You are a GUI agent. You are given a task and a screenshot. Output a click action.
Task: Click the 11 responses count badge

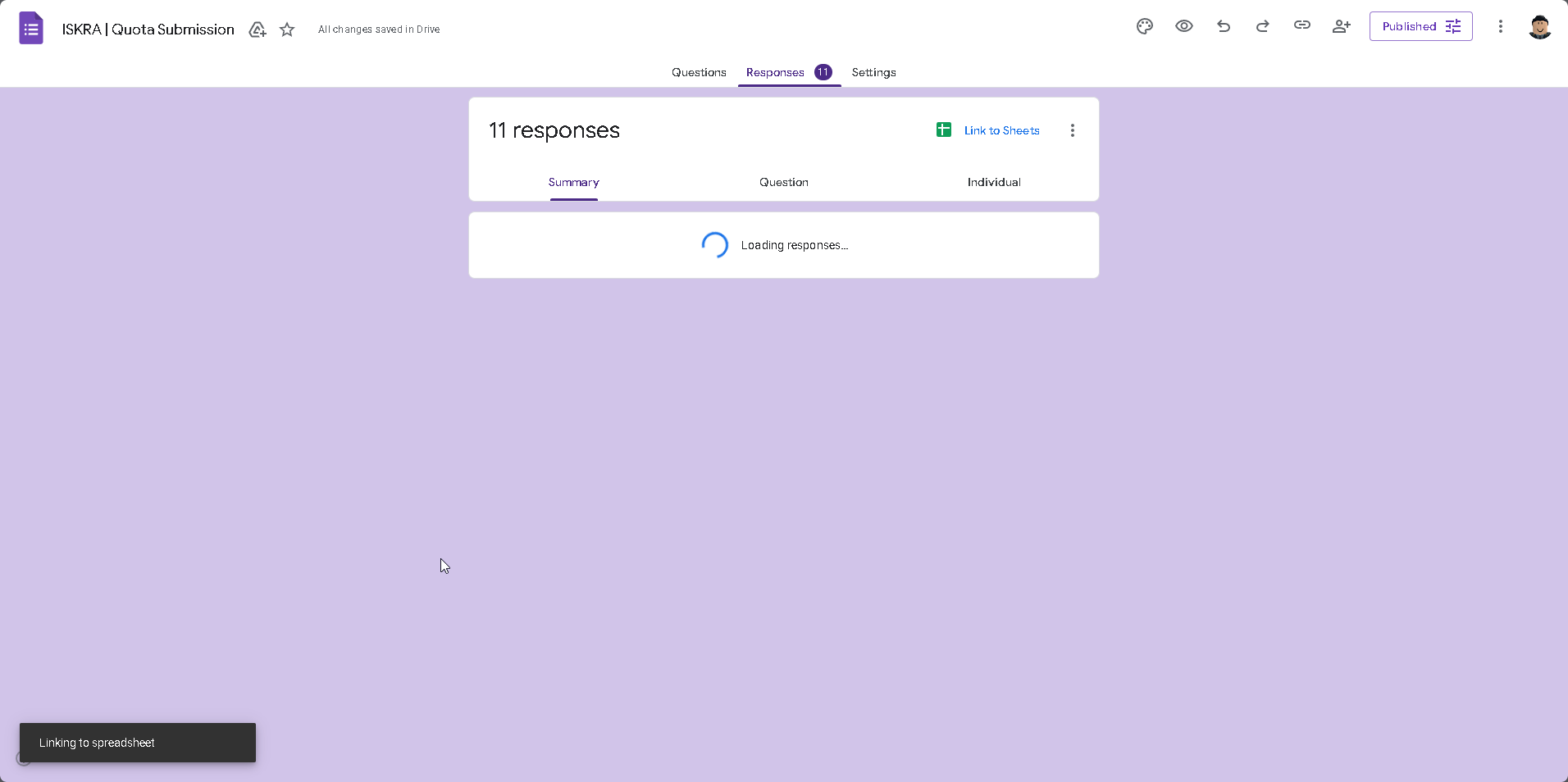point(823,72)
